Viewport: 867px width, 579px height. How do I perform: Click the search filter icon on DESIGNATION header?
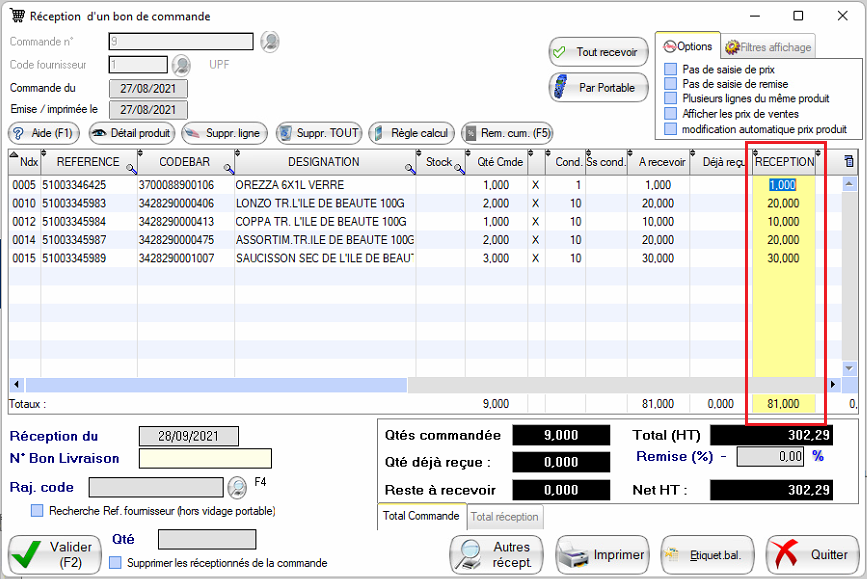tap(409, 169)
